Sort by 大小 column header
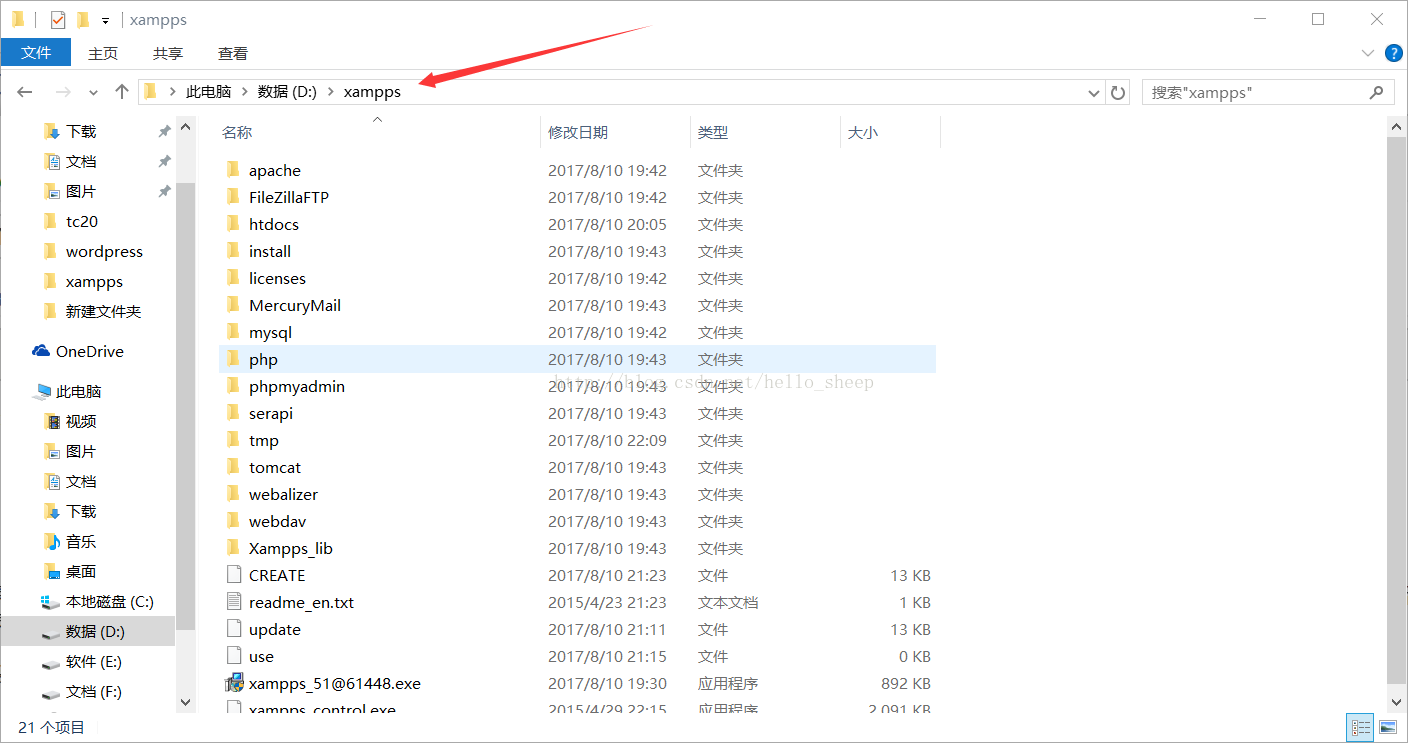The image size is (1408, 743). (x=863, y=132)
